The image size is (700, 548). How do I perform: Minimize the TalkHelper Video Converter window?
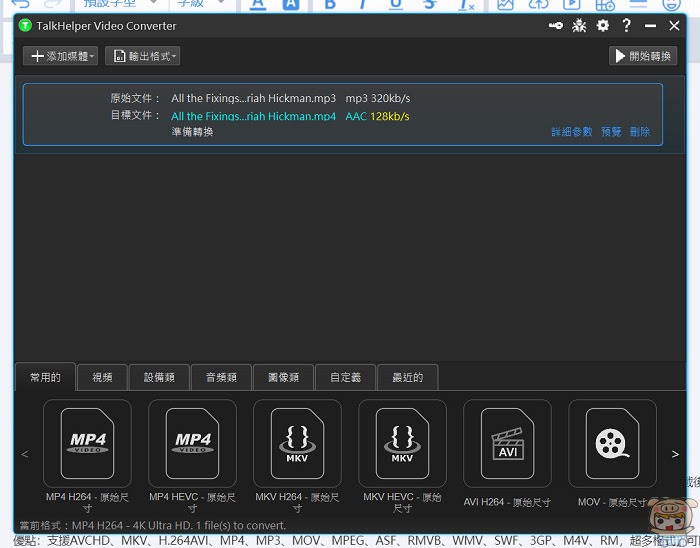(x=650, y=26)
